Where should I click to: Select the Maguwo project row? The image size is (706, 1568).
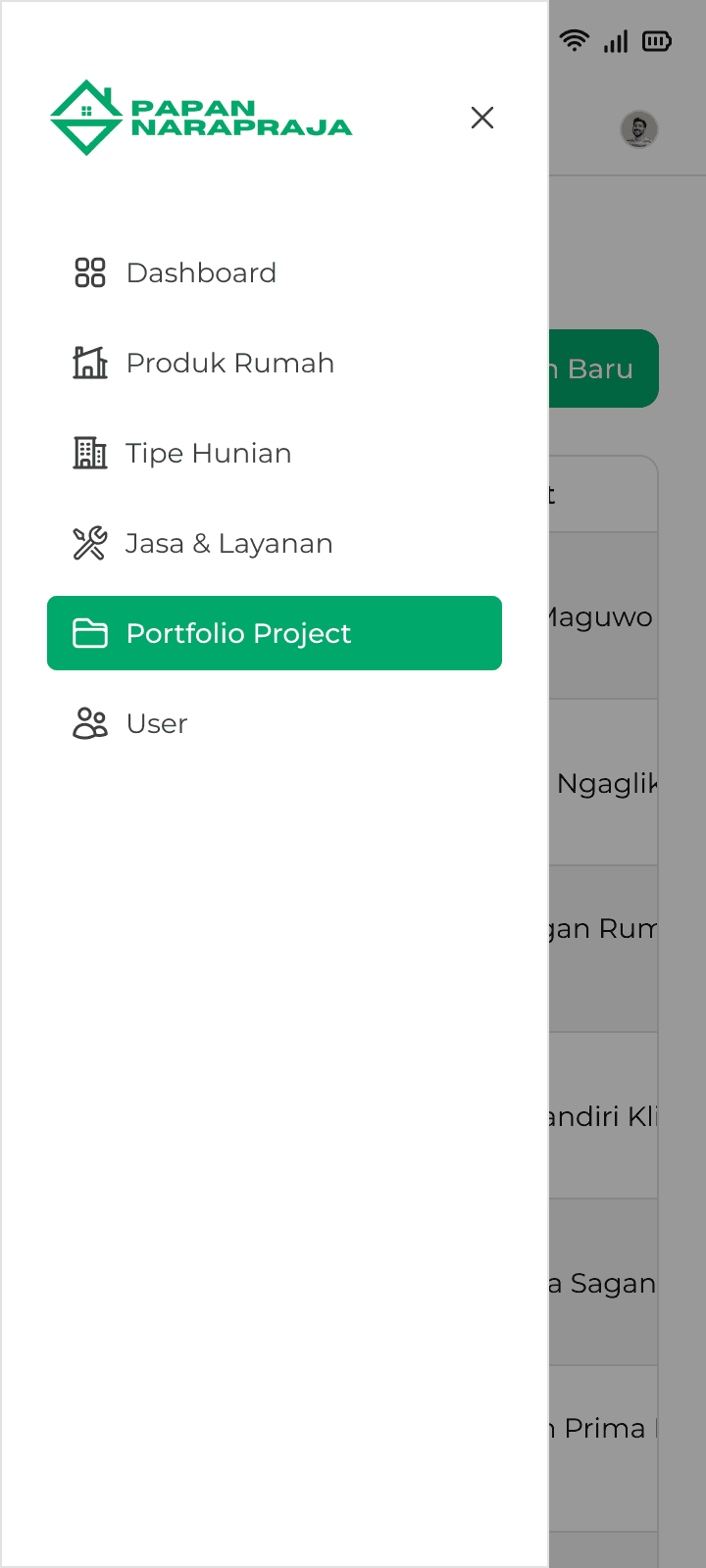pyautogui.click(x=602, y=616)
